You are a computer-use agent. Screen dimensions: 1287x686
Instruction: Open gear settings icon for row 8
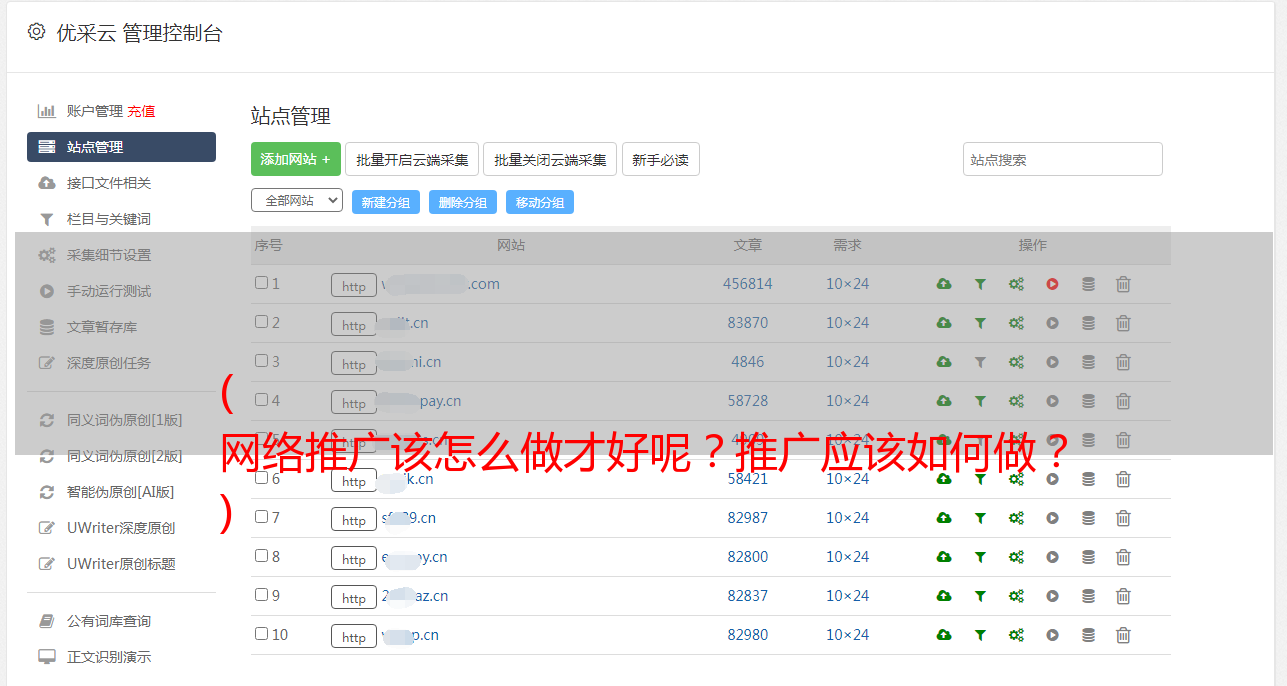tap(1016, 557)
